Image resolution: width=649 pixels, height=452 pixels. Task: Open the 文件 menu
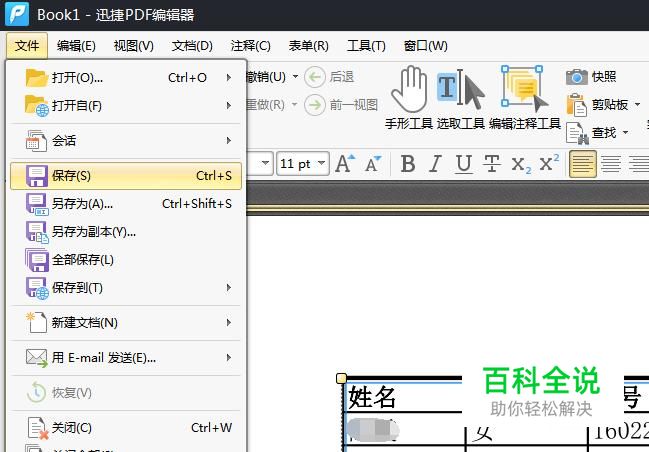coord(27,46)
